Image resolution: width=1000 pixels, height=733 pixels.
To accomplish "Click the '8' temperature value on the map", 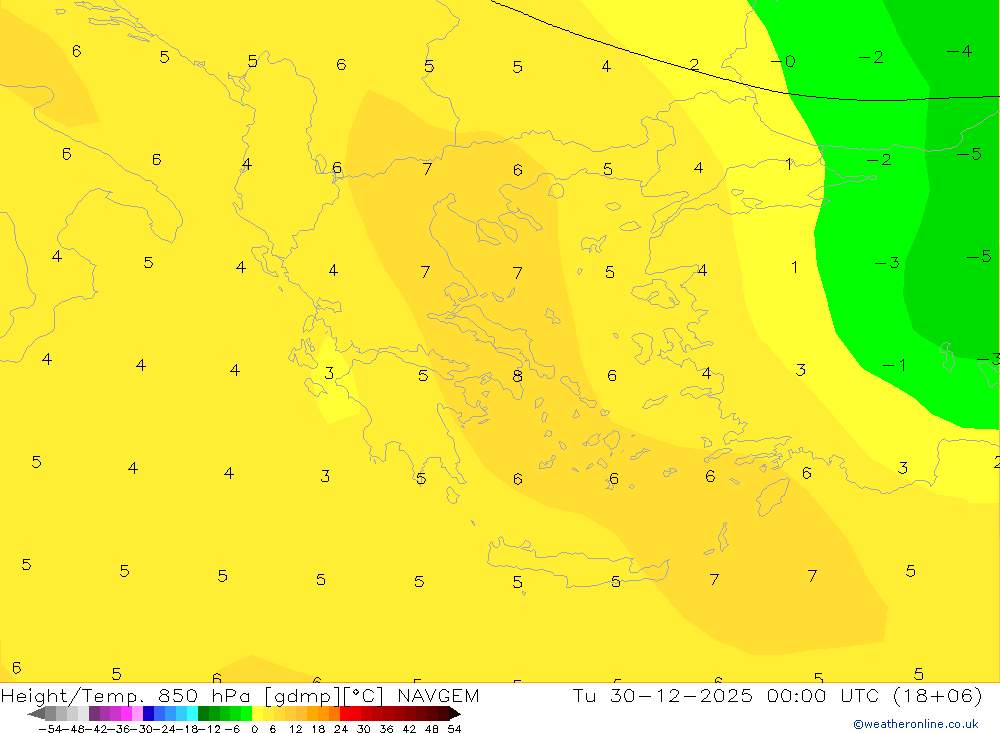I will tap(517, 376).
